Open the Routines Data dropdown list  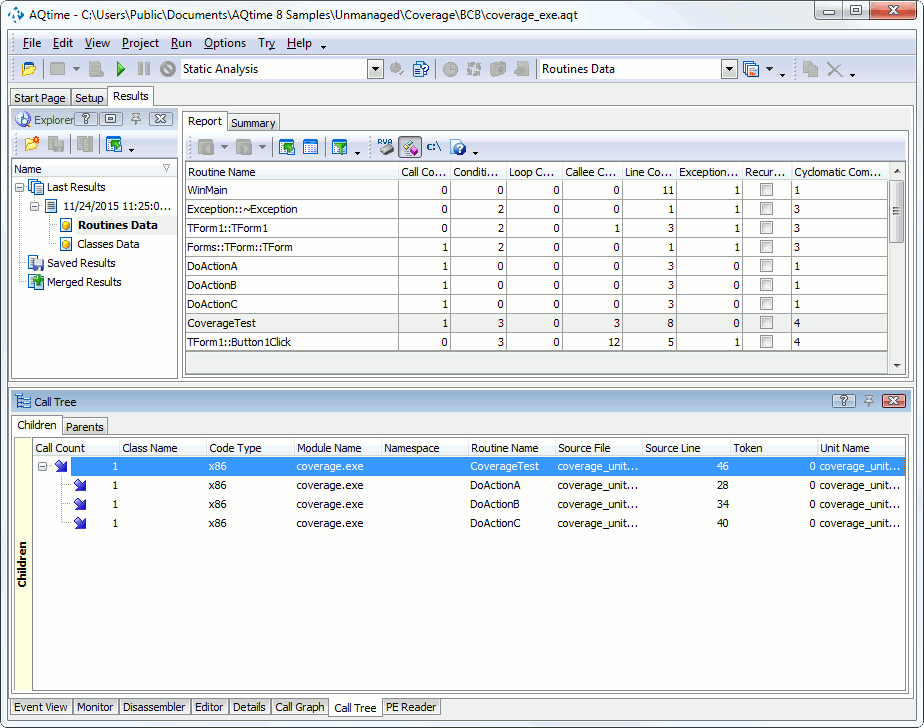point(728,69)
